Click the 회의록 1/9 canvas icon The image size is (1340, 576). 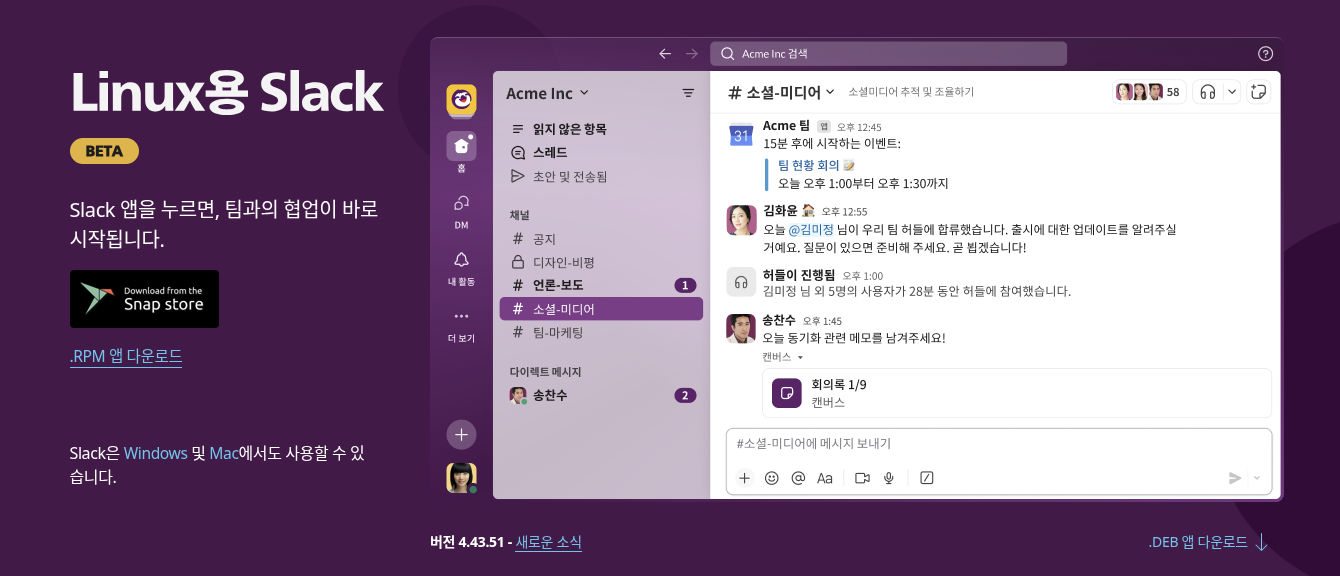point(787,393)
